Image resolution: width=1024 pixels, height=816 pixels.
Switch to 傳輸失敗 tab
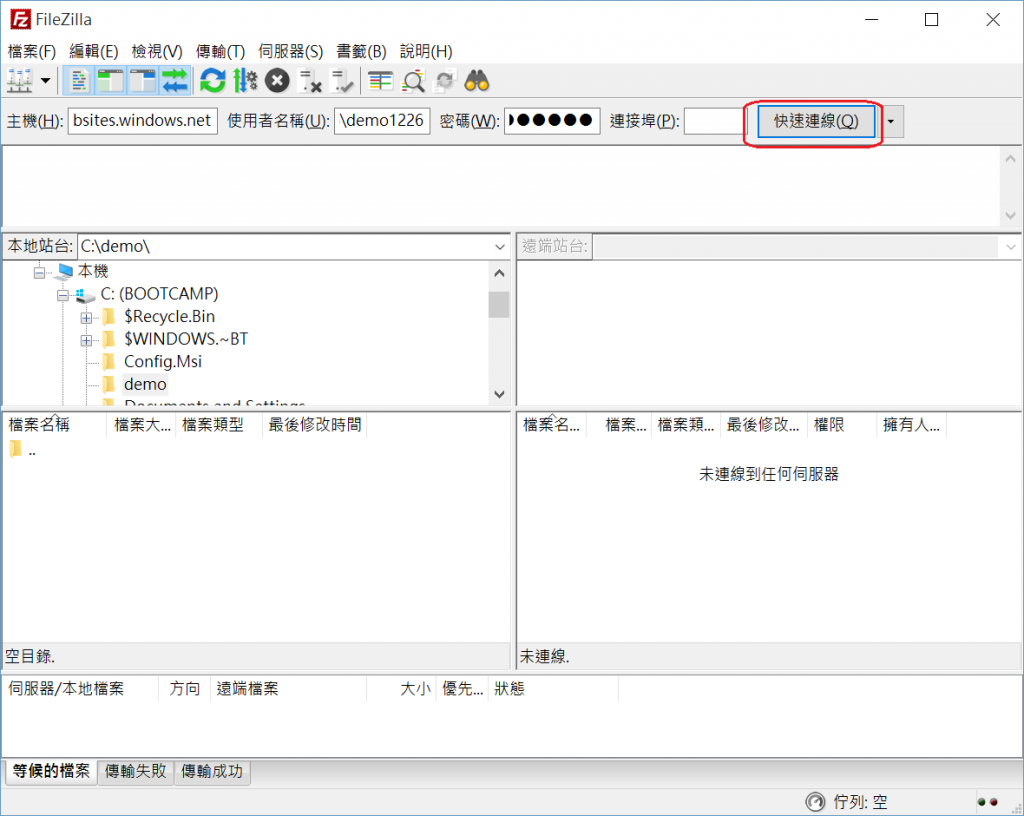(x=136, y=771)
